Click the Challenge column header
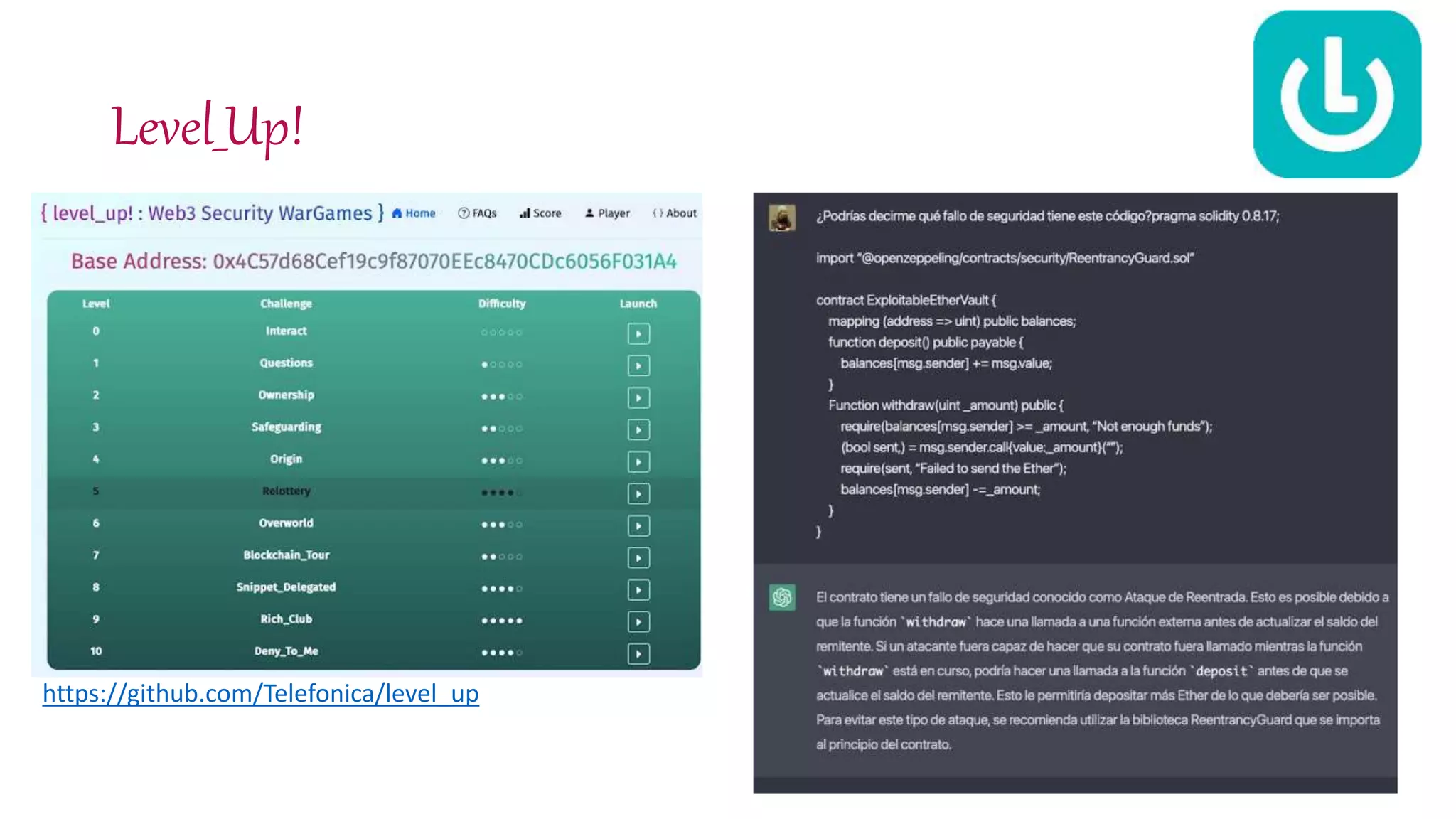The image size is (1456, 819). pyautogui.click(x=286, y=304)
